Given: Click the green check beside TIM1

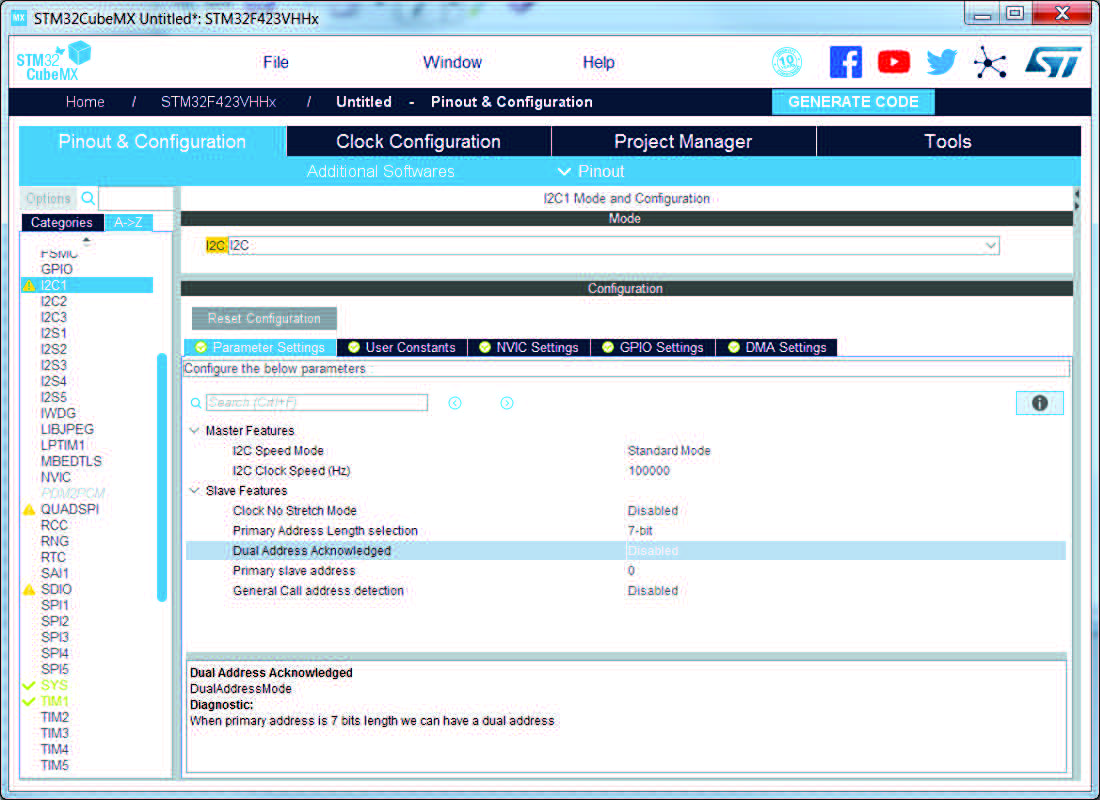Looking at the screenshot, I should click(29, 702).
